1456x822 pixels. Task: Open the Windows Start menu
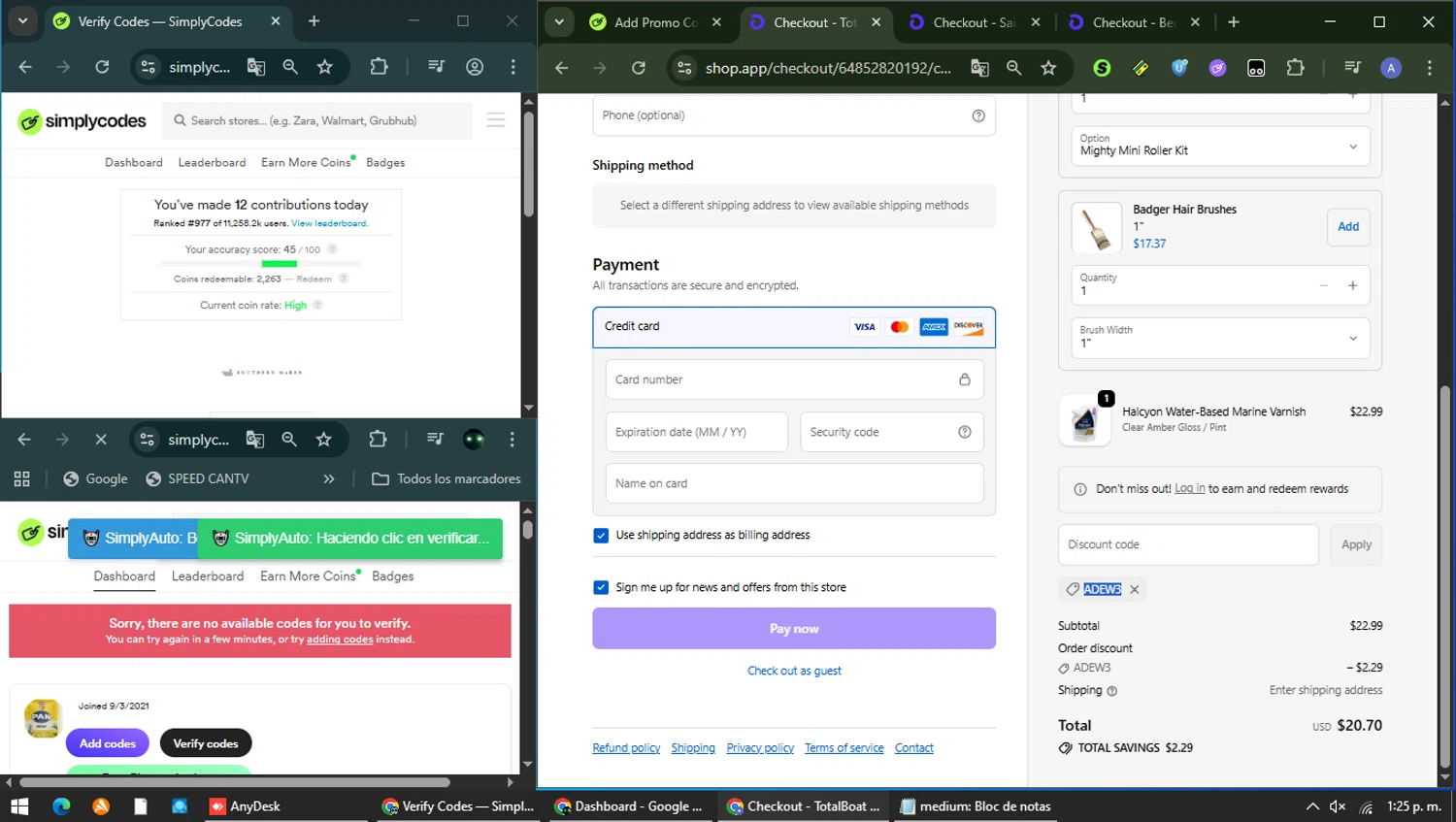(19, 806)
